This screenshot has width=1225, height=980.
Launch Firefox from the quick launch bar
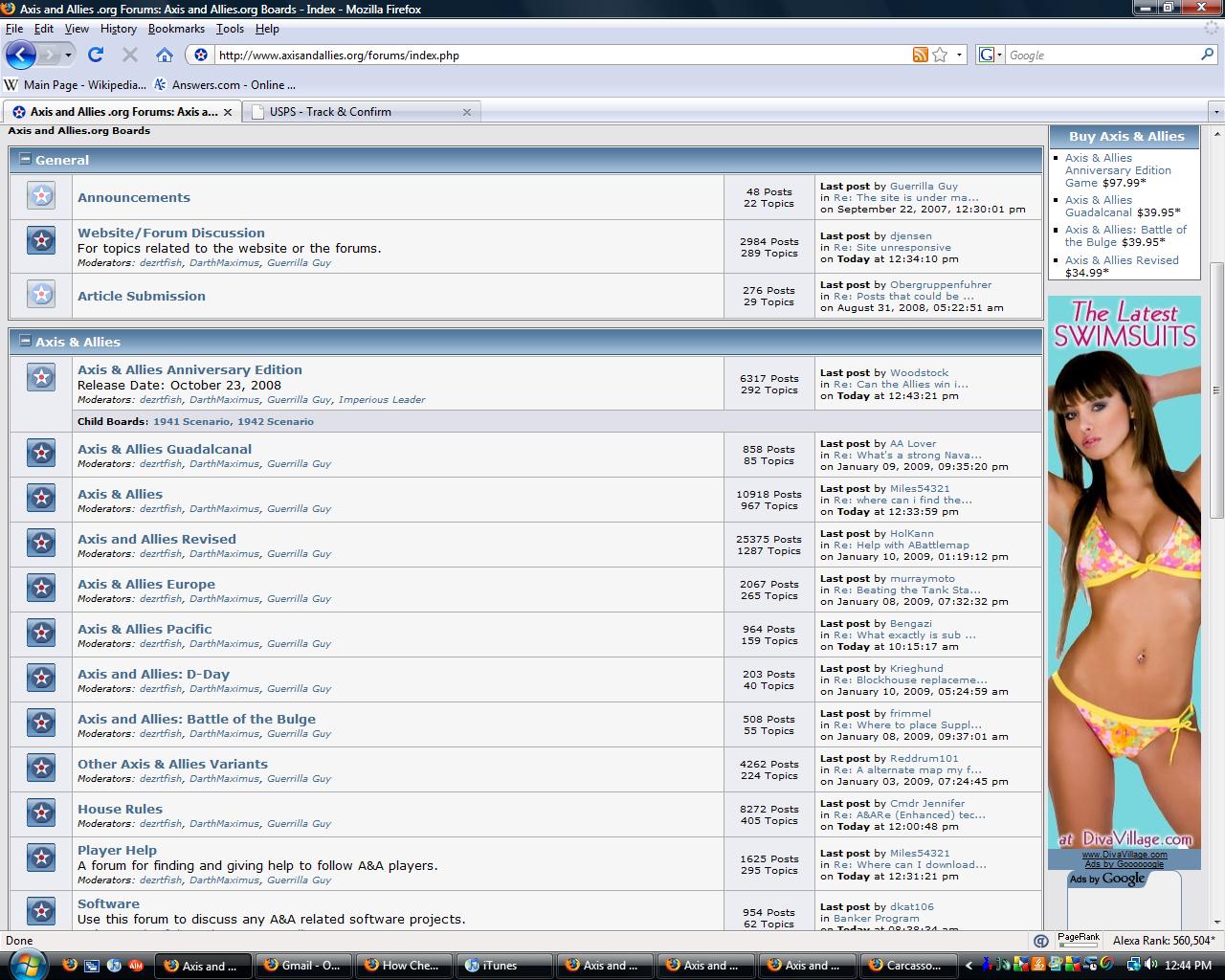pyautogui.click(x=69, y=965)
